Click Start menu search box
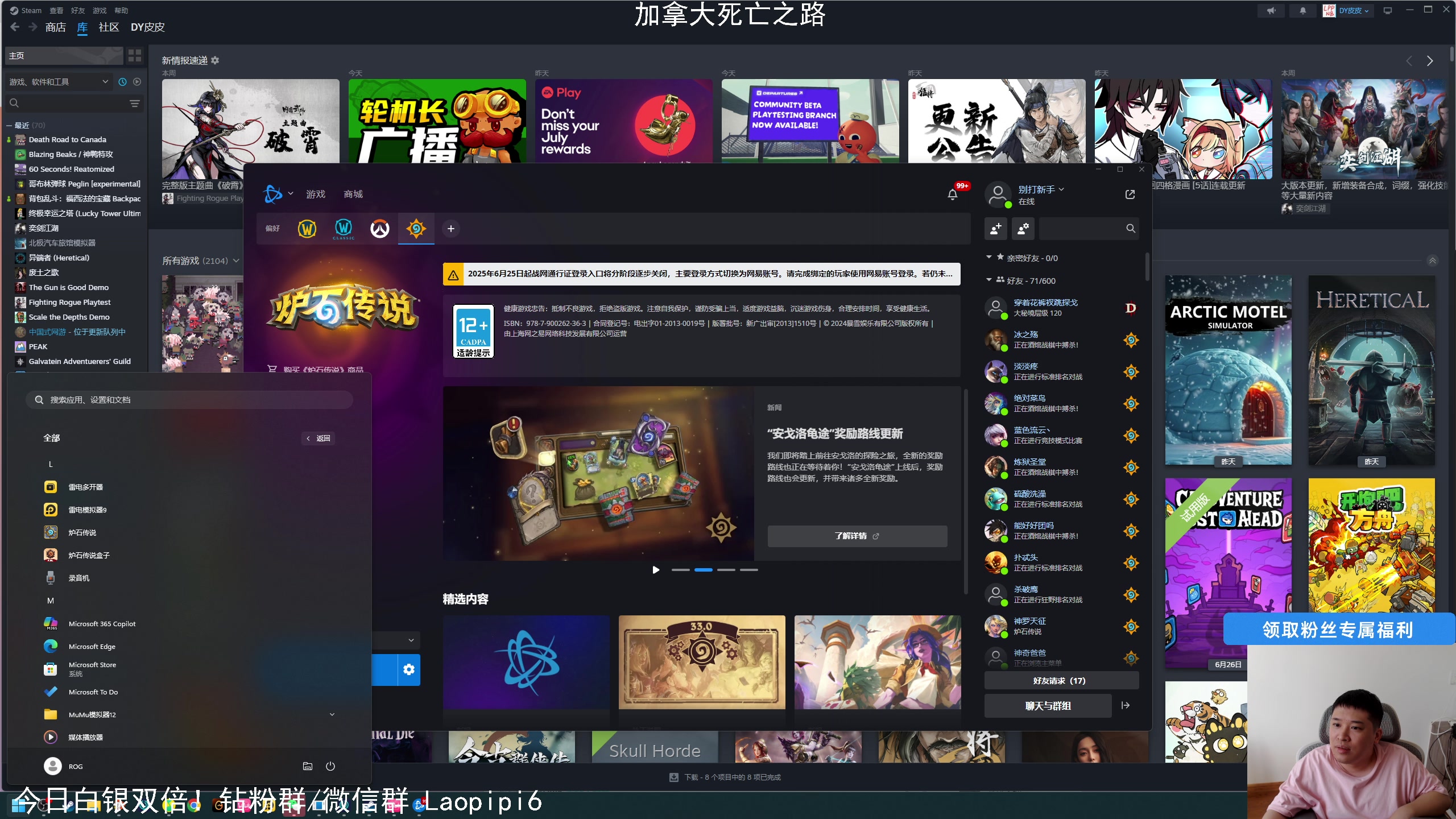Viewport: 1456px width, 819px height. [189, 400]
